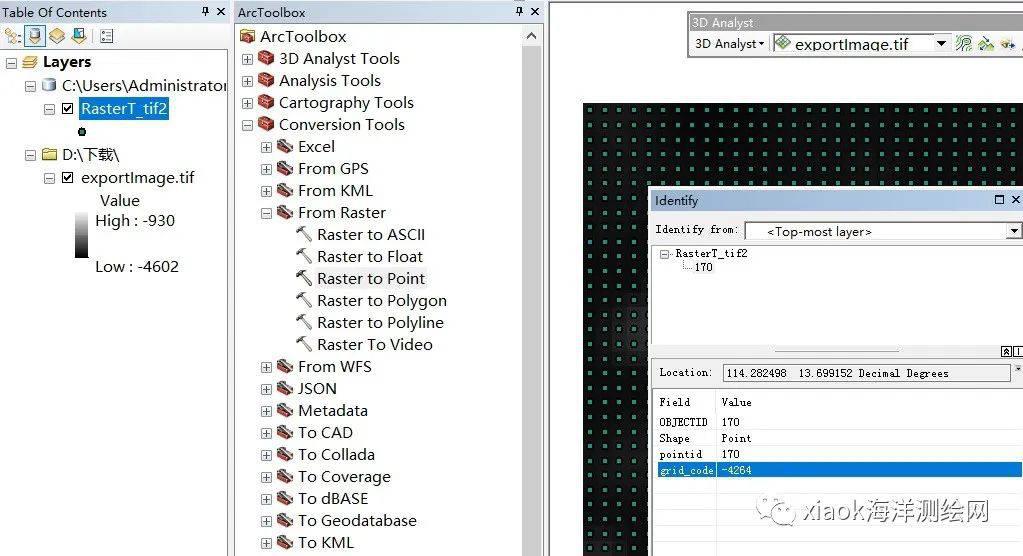The width and height of the screenshot is (1023, 556).
Task: Click List By Source icon
Action: 35,36
